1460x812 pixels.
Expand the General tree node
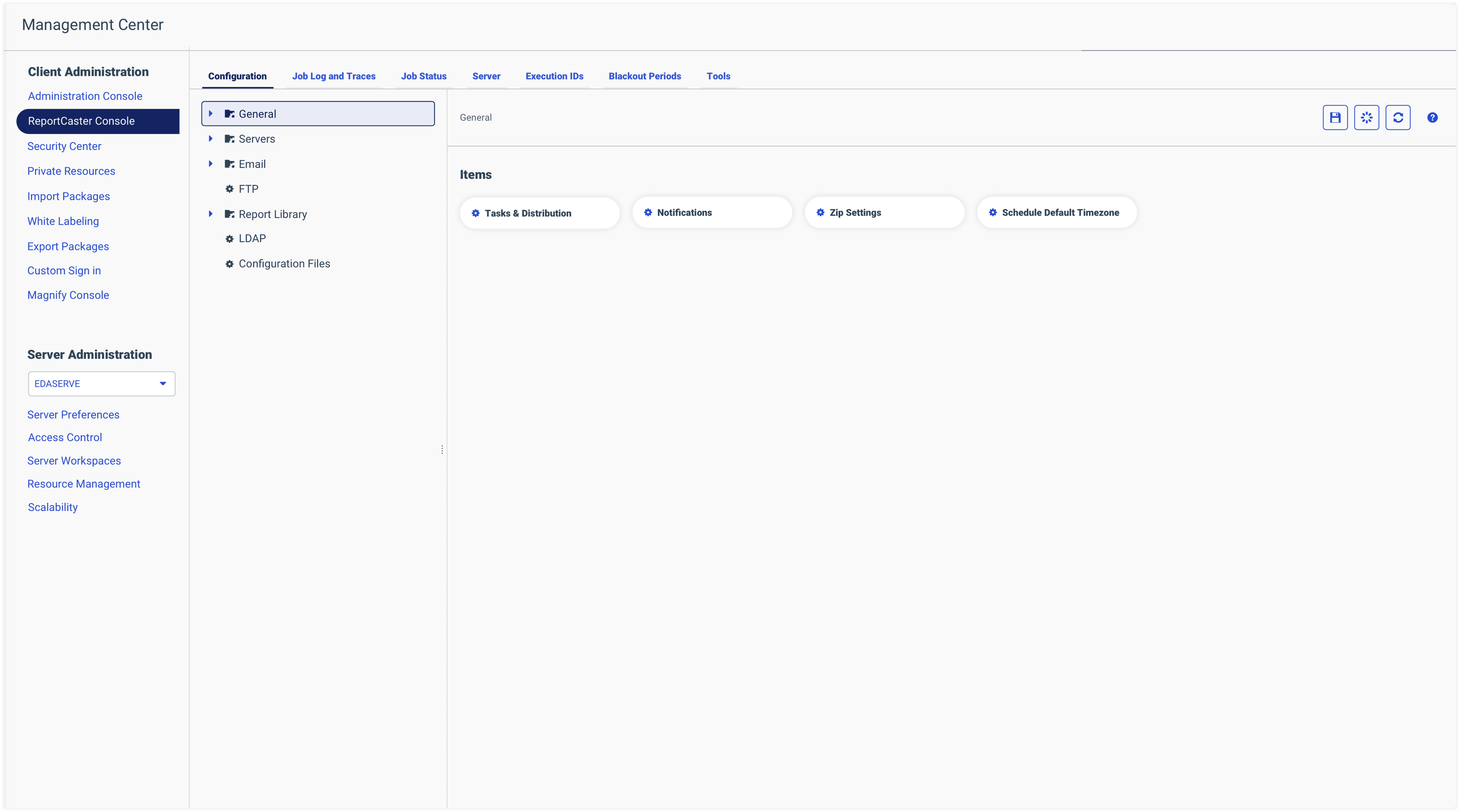[211, 114]
